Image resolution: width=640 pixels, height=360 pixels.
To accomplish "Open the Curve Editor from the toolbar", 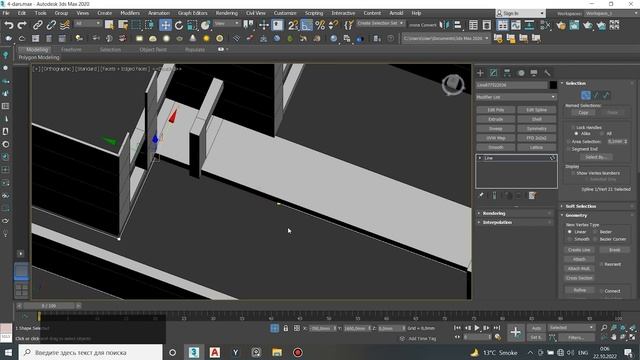I will click(516, 25).
